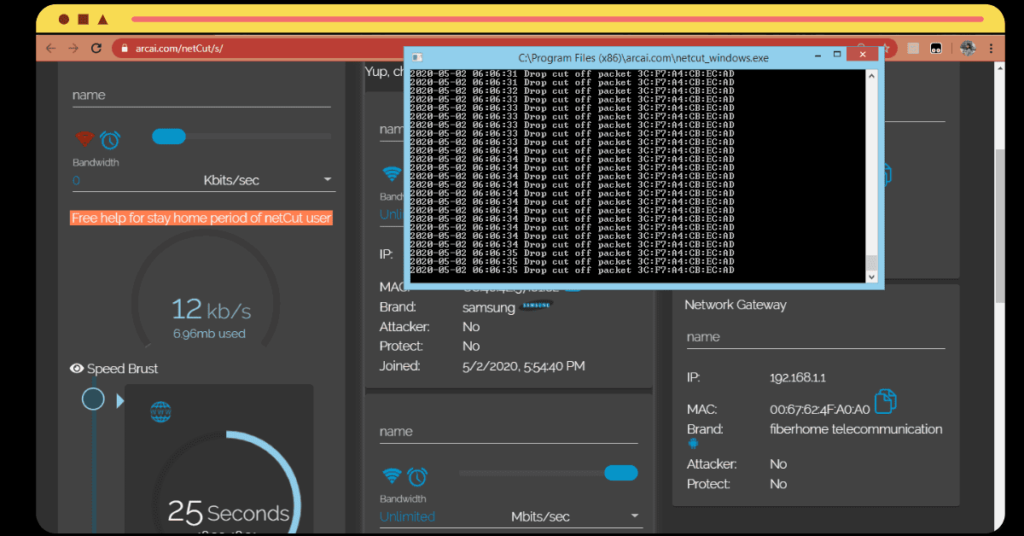This screenshot has width=1024, height=536.
Task: Click the faded gray browser extension icon
Action: pos(913,48)
